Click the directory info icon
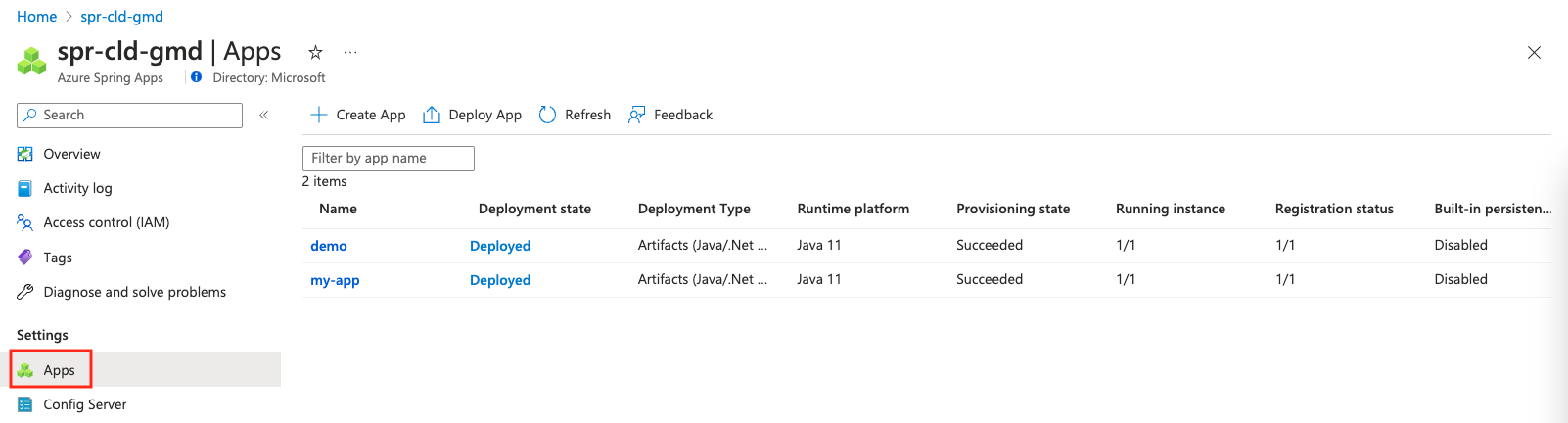 [197, 77]
